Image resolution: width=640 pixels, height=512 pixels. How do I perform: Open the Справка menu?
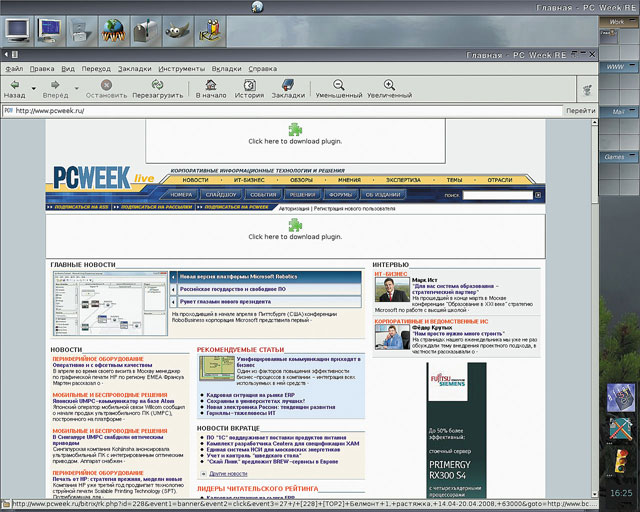click(262, 69)
